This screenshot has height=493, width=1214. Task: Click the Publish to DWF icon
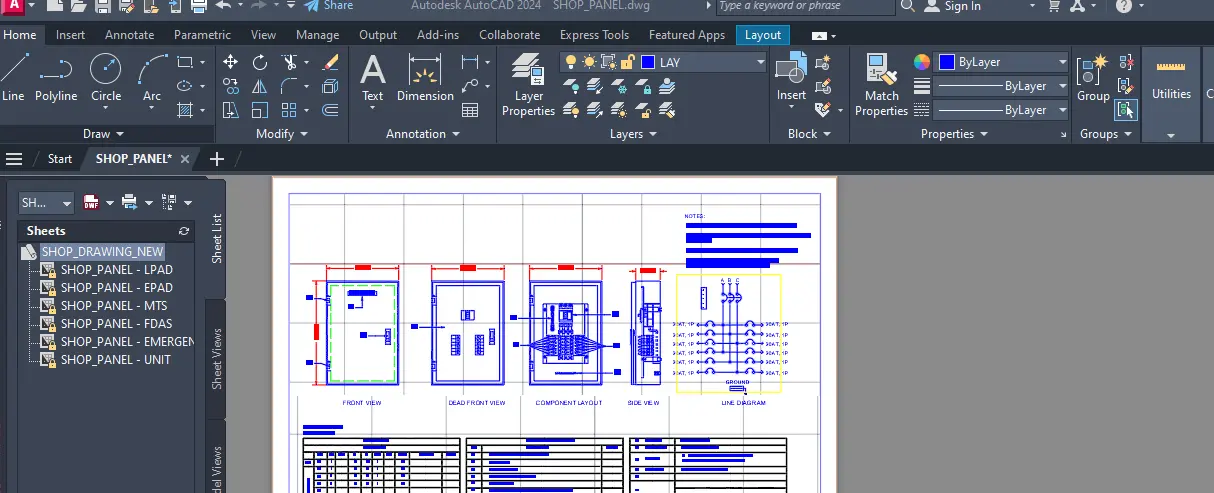click(x=92, y=202)
